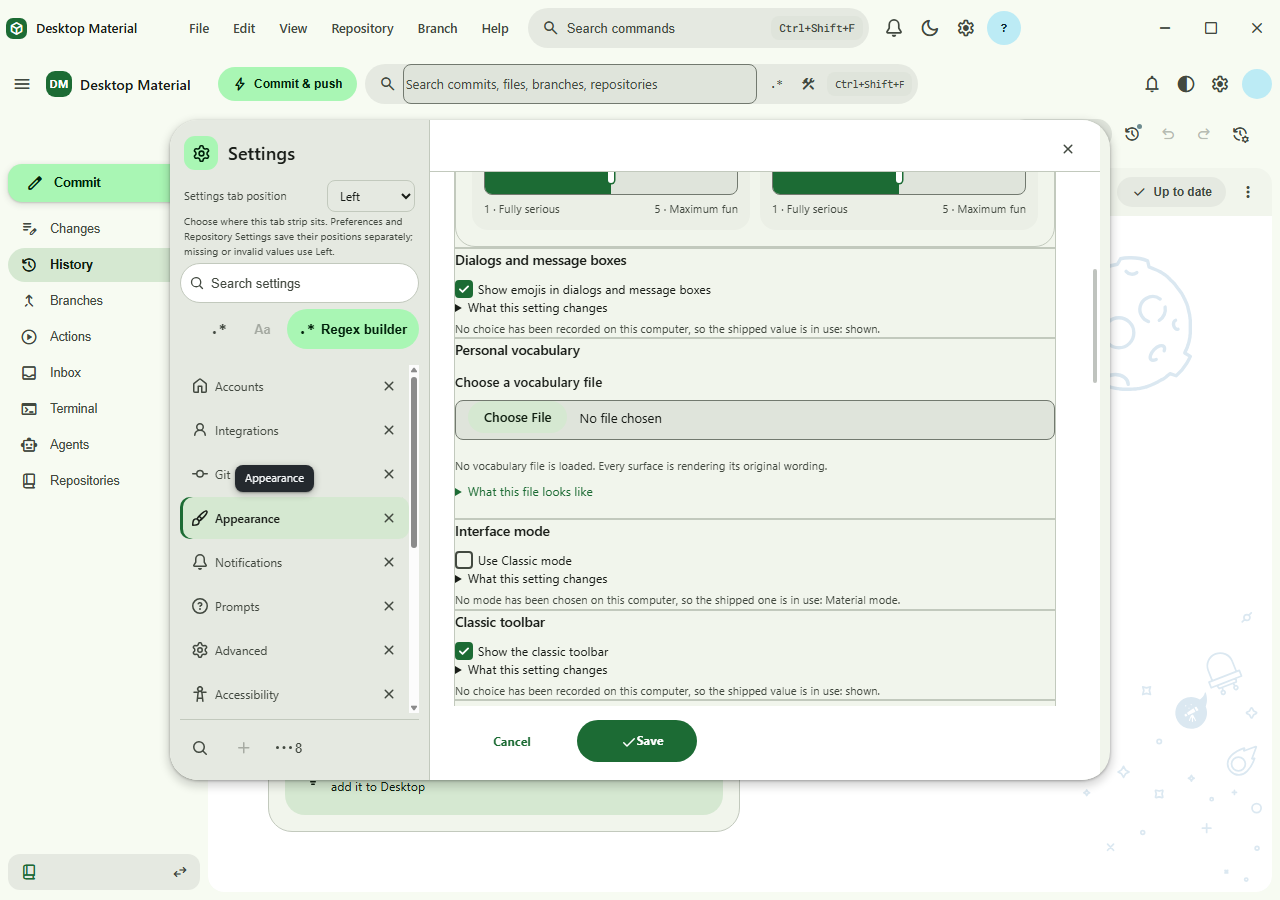This screenshot has height=900, width=1280.
Task: Remove the Git tab with its X
Action: (x=389, y=474)
